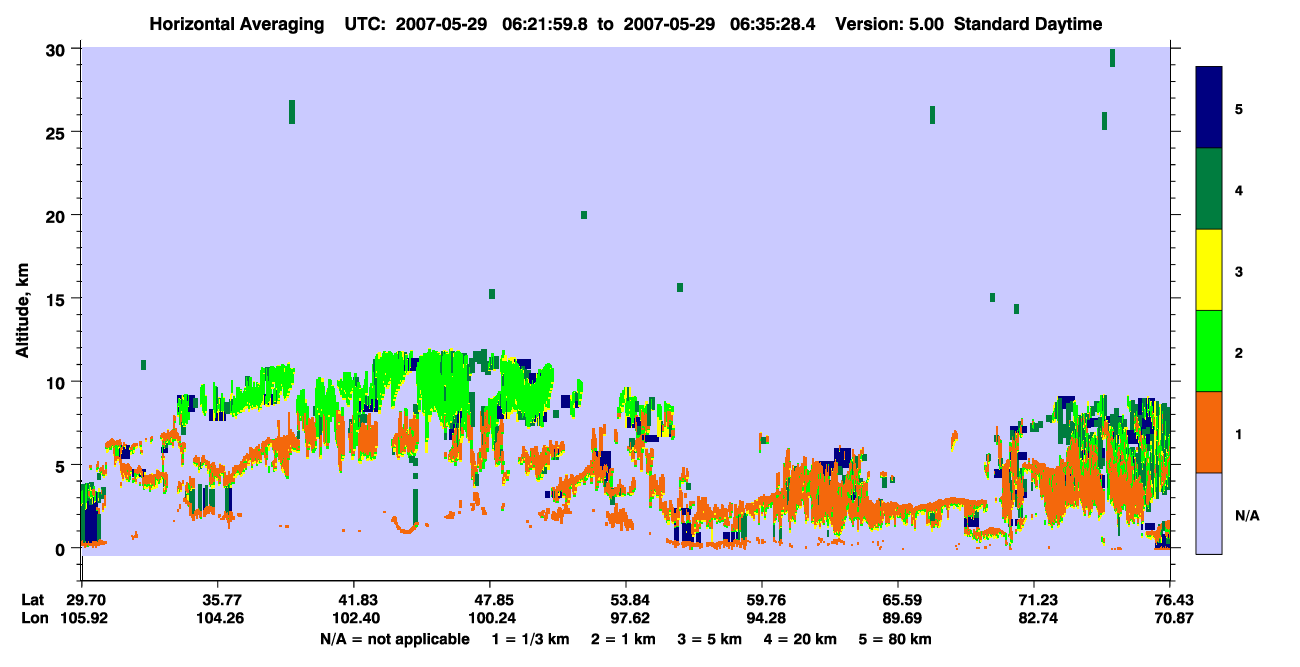Click 'Version: 5.00' in the title
The image size is (1300, 667).
tap(888, 24)
